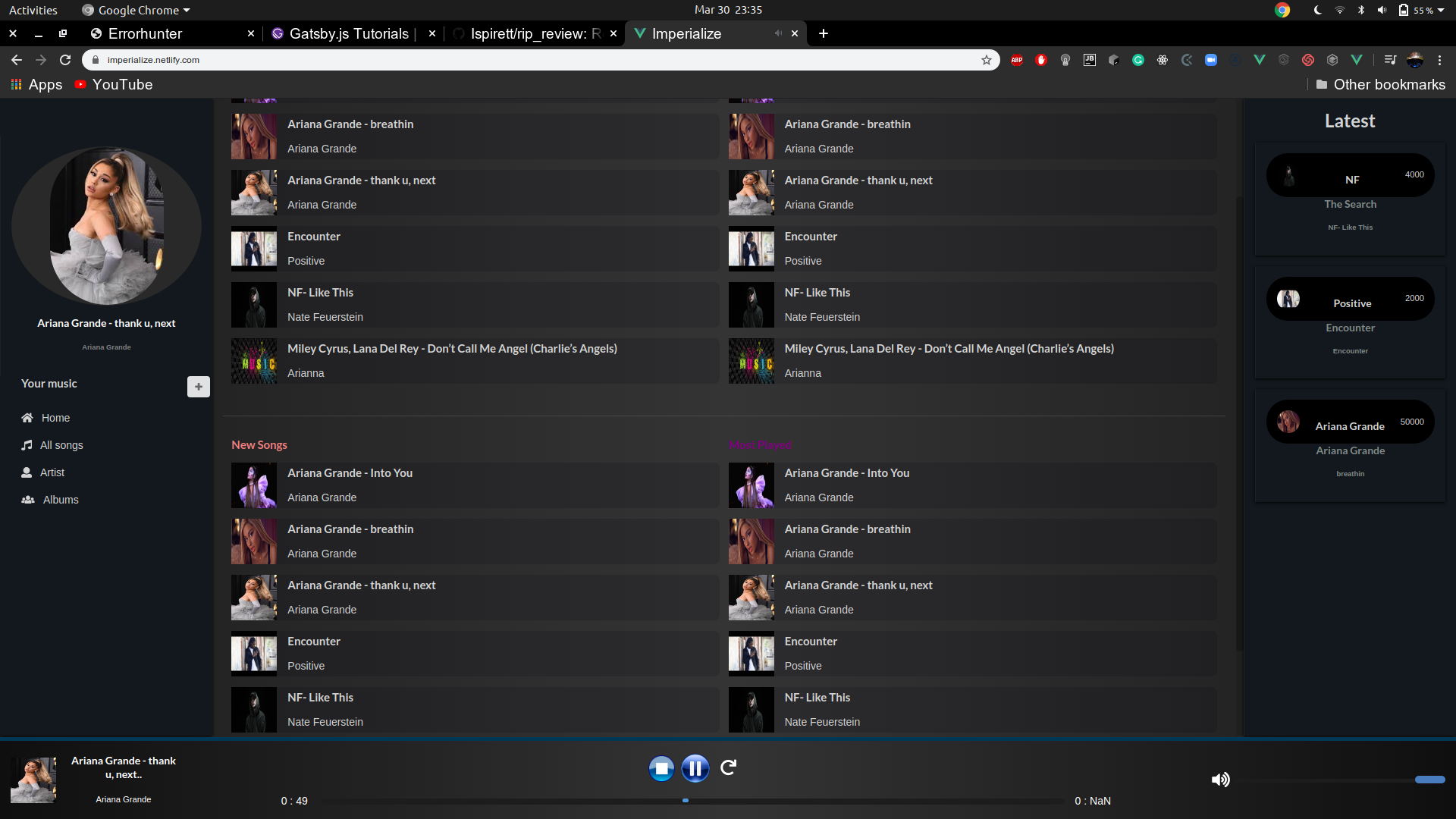This screenshot has width=1456, height=819.
Task: Switch to the Gatsby.js Tutorials tab
Action: (348, 33)
